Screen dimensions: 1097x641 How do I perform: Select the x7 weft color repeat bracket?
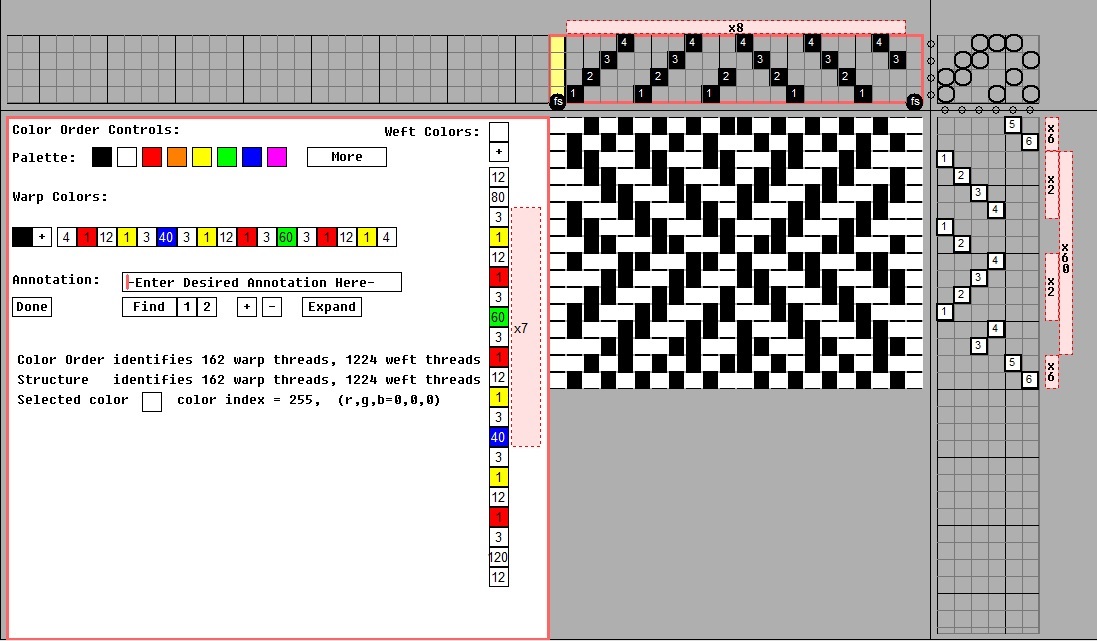[x=525, y=327]
